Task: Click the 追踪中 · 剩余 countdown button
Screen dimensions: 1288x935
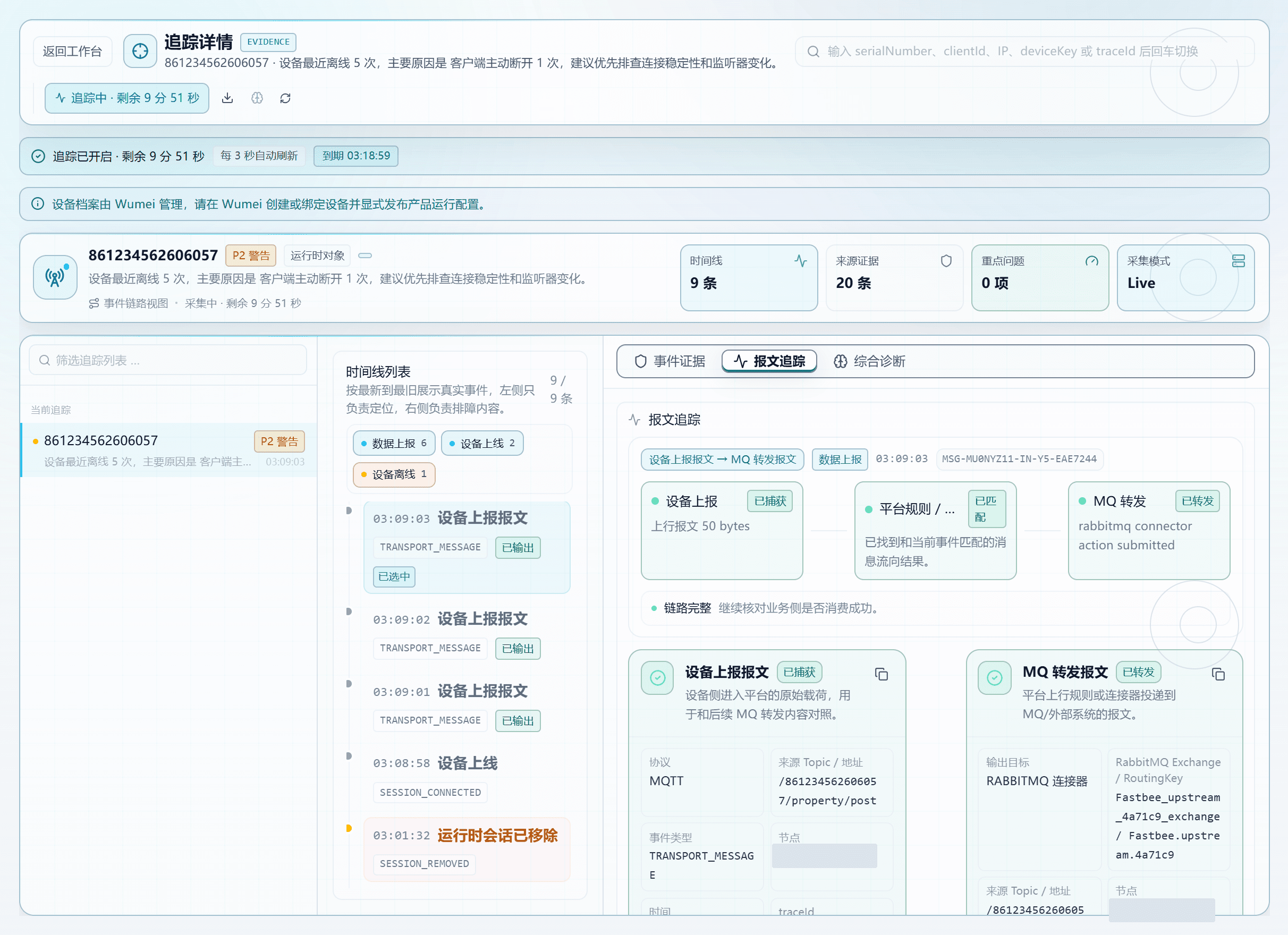Action: coord(127,98)
